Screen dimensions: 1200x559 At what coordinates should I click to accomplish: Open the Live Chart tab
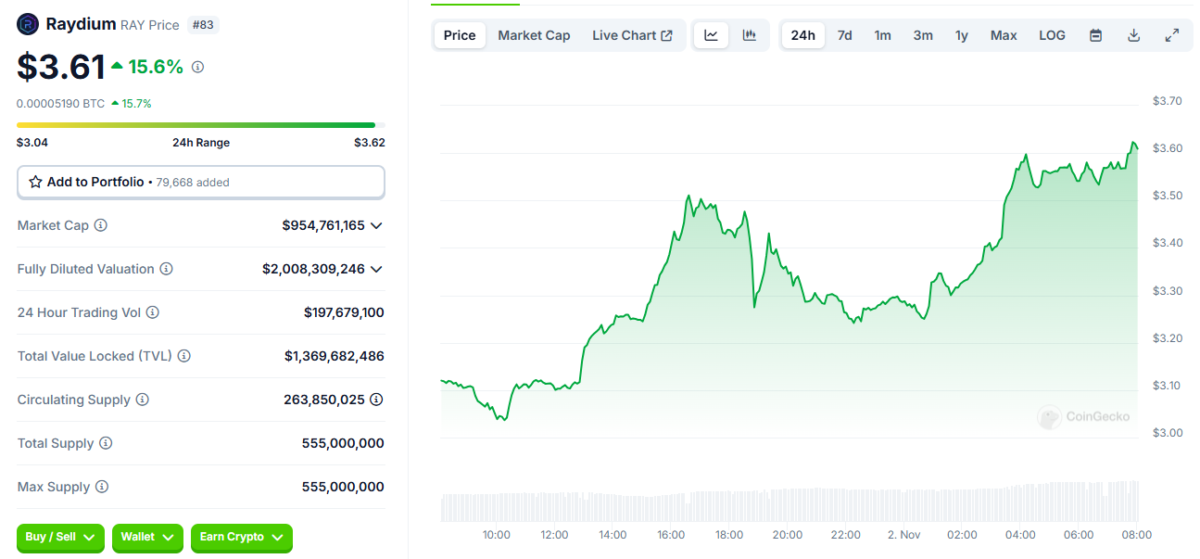(x=632, y=35)
